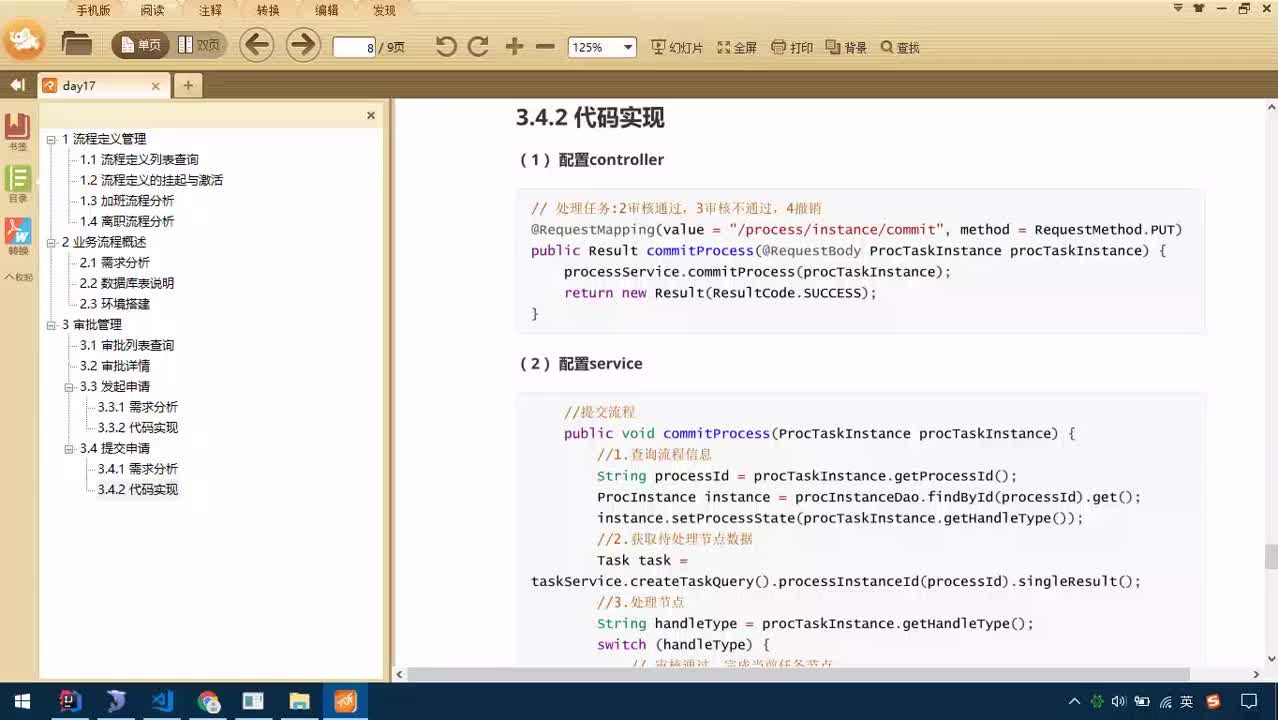Screen dimensions: 1278x720
Task: Open search (查找)
Action: pos(900,47)
